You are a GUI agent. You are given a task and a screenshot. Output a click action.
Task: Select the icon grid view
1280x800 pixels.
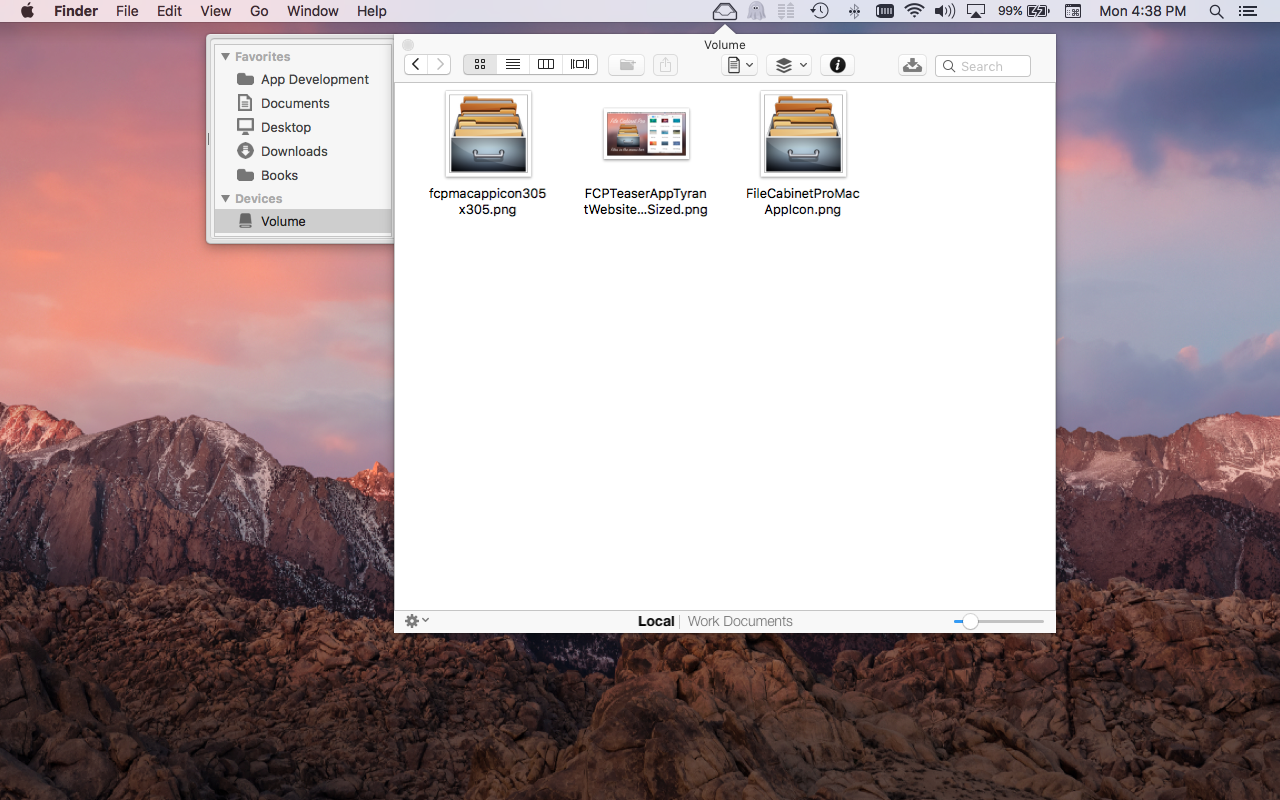(479, 64)
